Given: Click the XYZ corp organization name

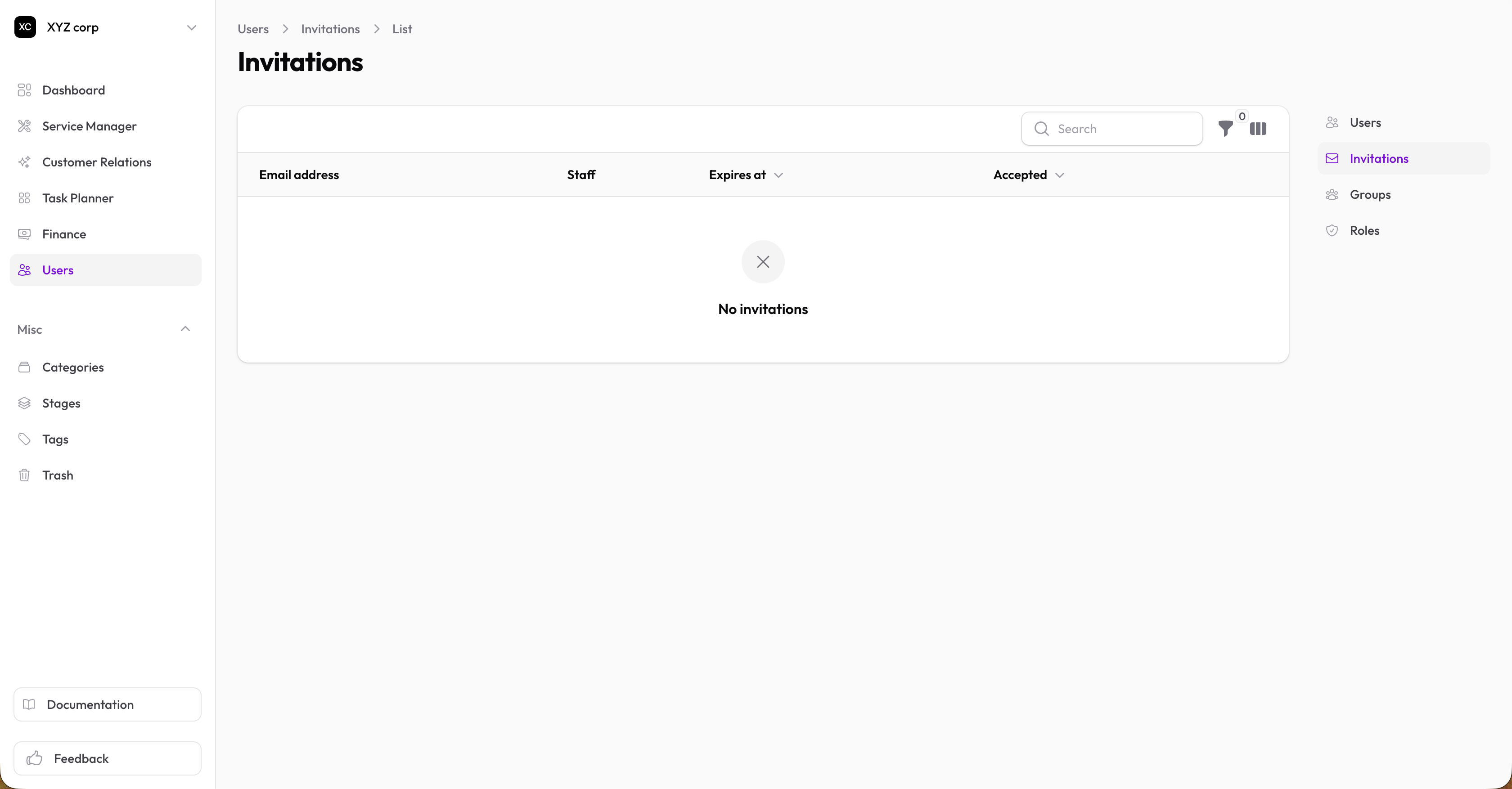Looking at the screenshot, I should click(x=73, y=27).
